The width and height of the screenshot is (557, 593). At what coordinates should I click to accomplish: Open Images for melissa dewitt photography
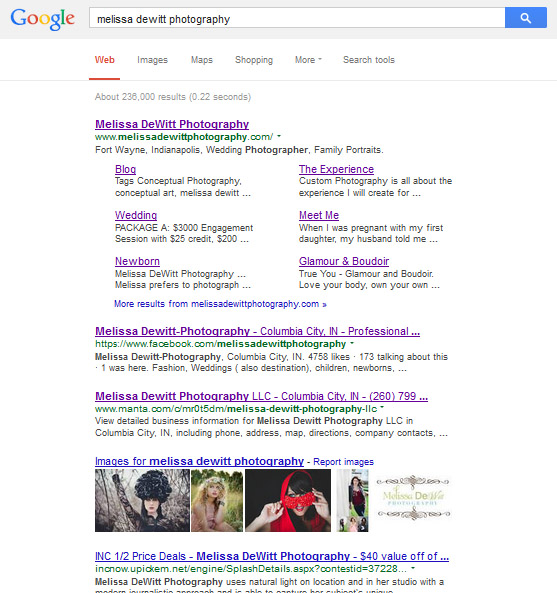199,461
